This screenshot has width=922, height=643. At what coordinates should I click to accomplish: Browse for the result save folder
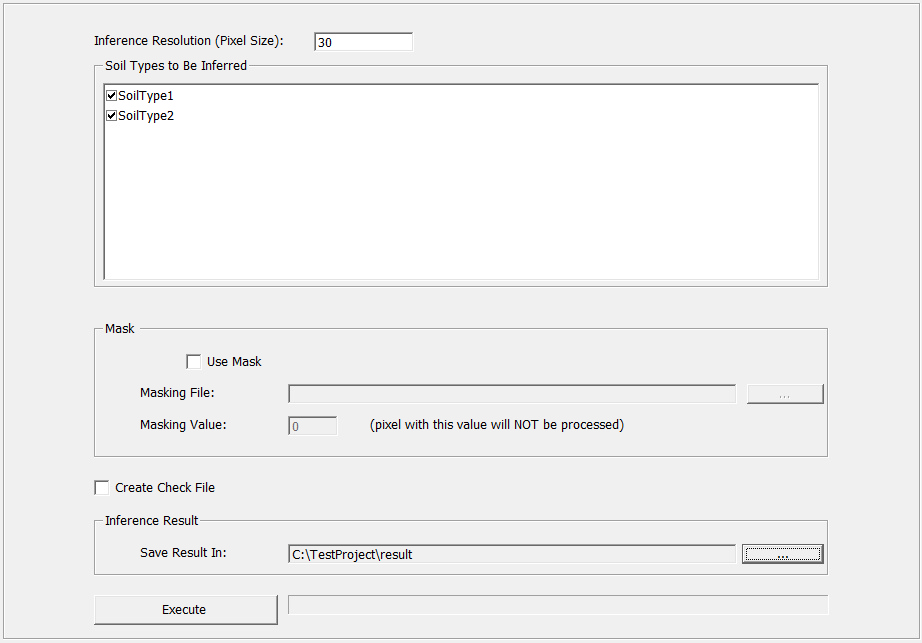(x=783, y=554)
